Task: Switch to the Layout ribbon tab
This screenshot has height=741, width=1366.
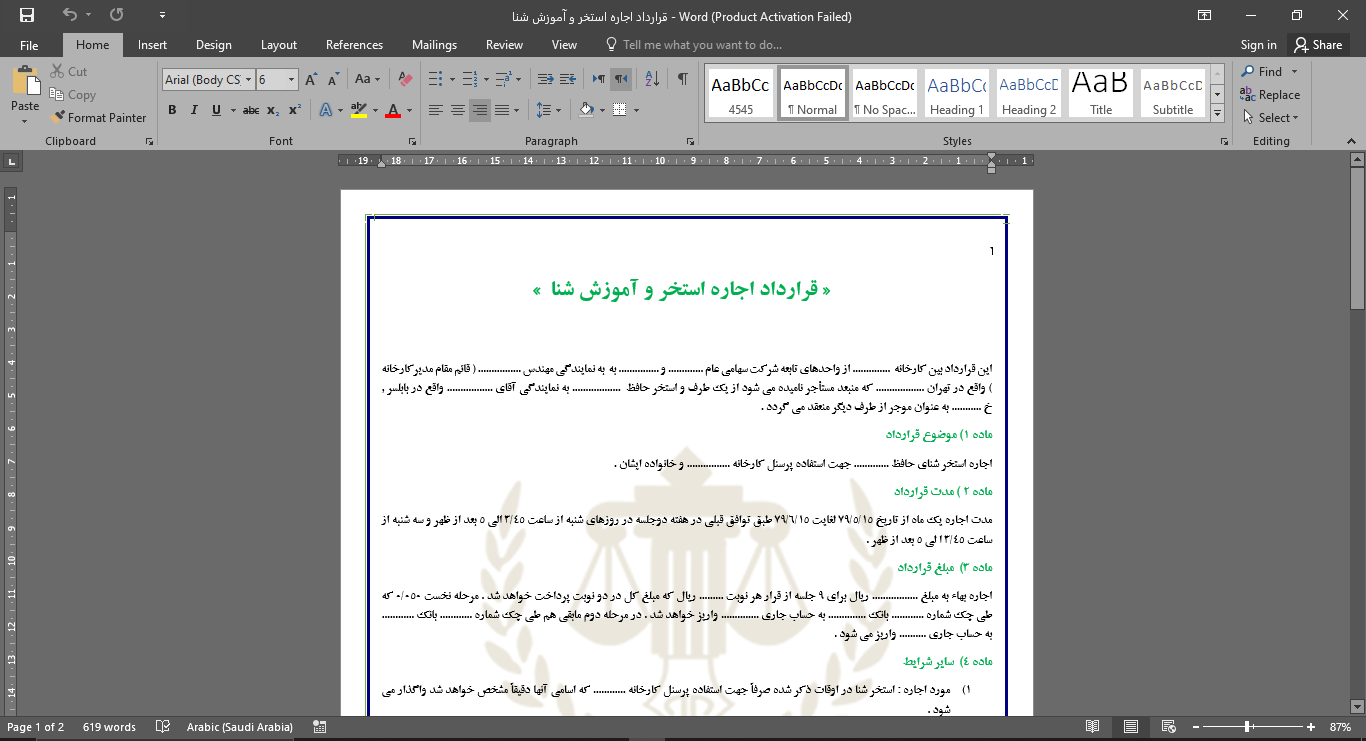Action: 279,45
